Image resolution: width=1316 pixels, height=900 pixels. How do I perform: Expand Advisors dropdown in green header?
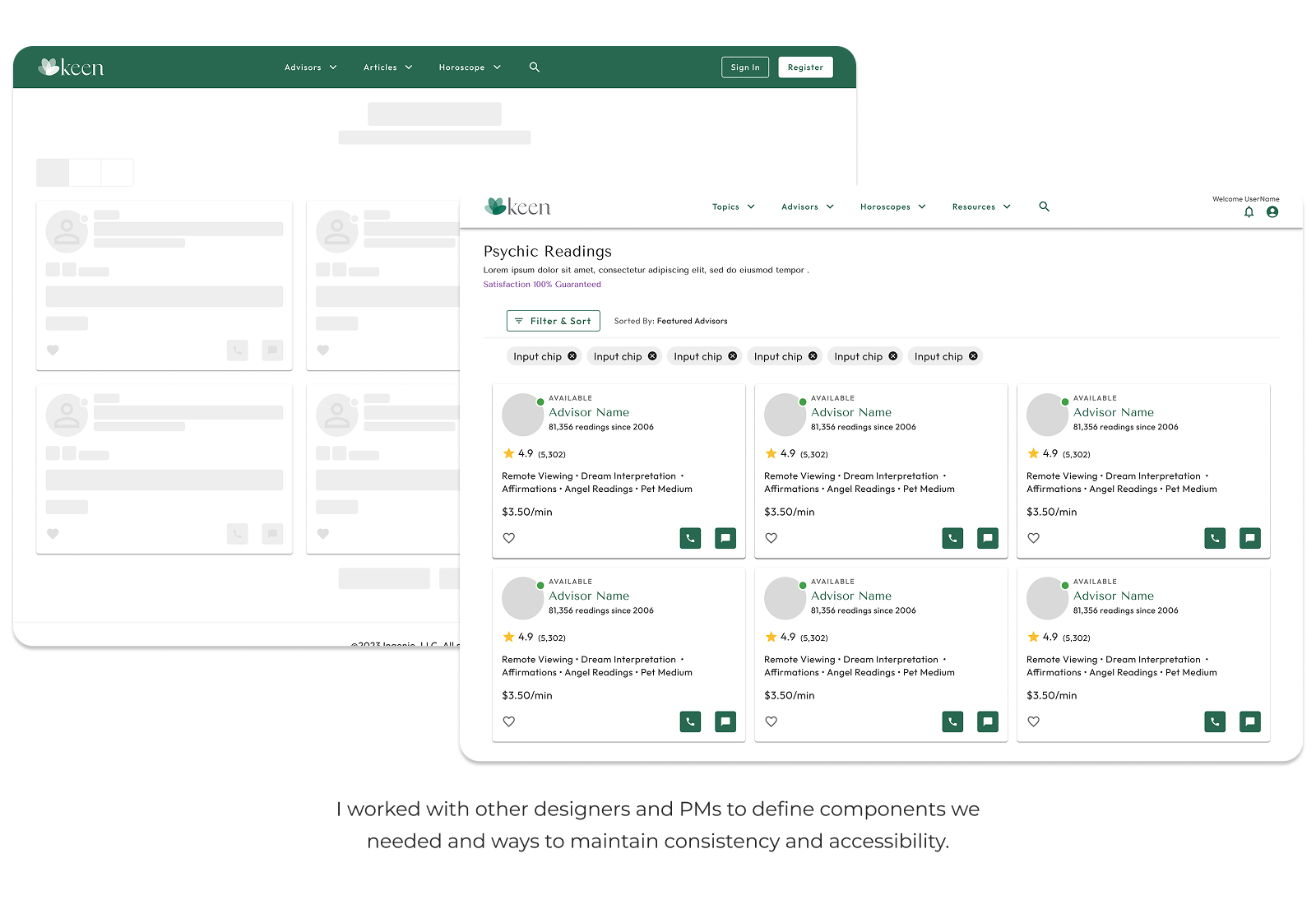[311, 67]
